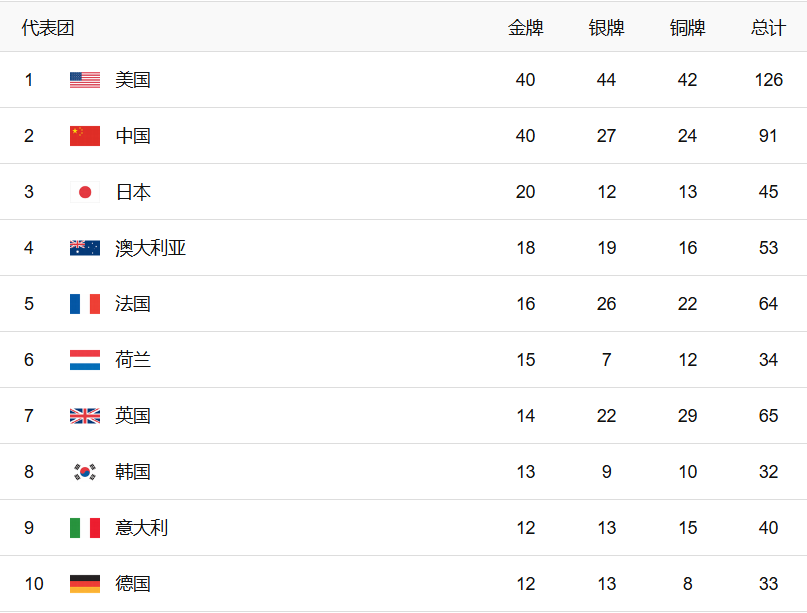The width and height of the screenshot is (807, 613).
Task: Click the Australia flag icon
Action: [85, 248]
